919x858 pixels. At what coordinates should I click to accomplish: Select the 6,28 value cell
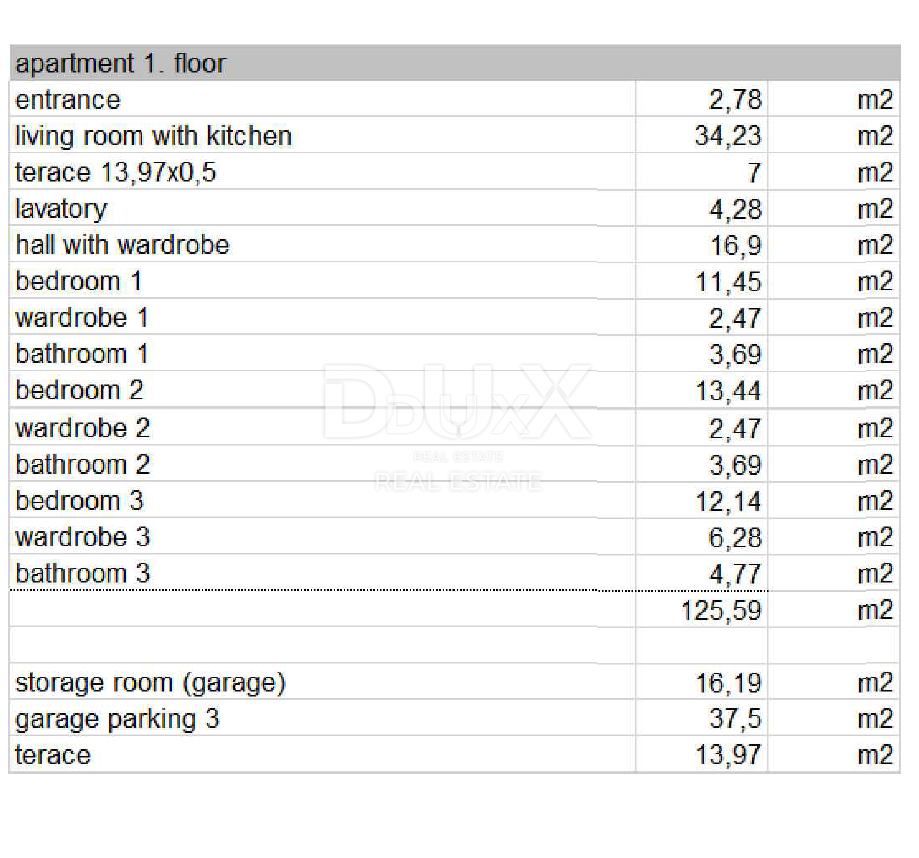point(735,538)
